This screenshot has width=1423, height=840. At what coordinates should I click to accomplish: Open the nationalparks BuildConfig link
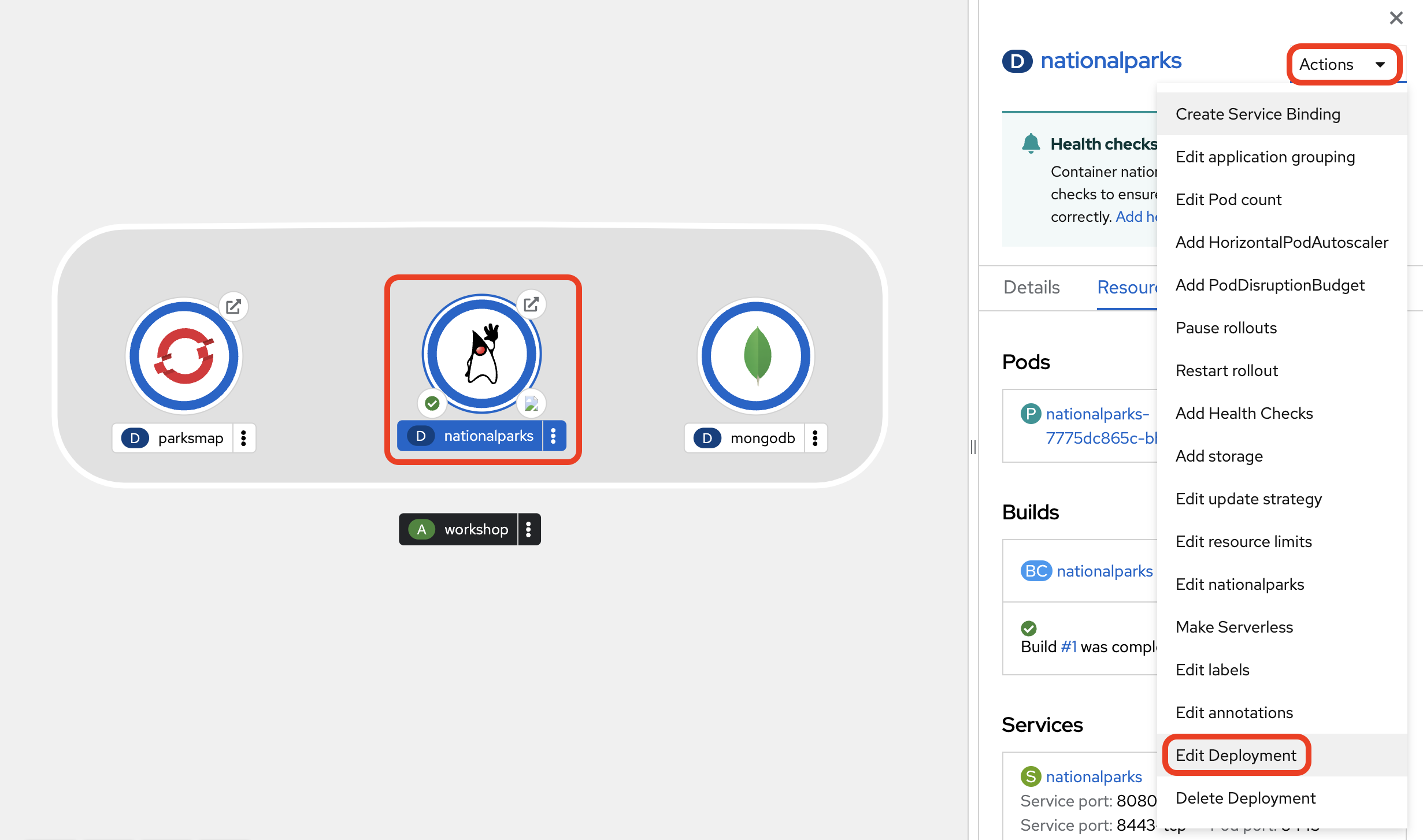click(1105, 571)
